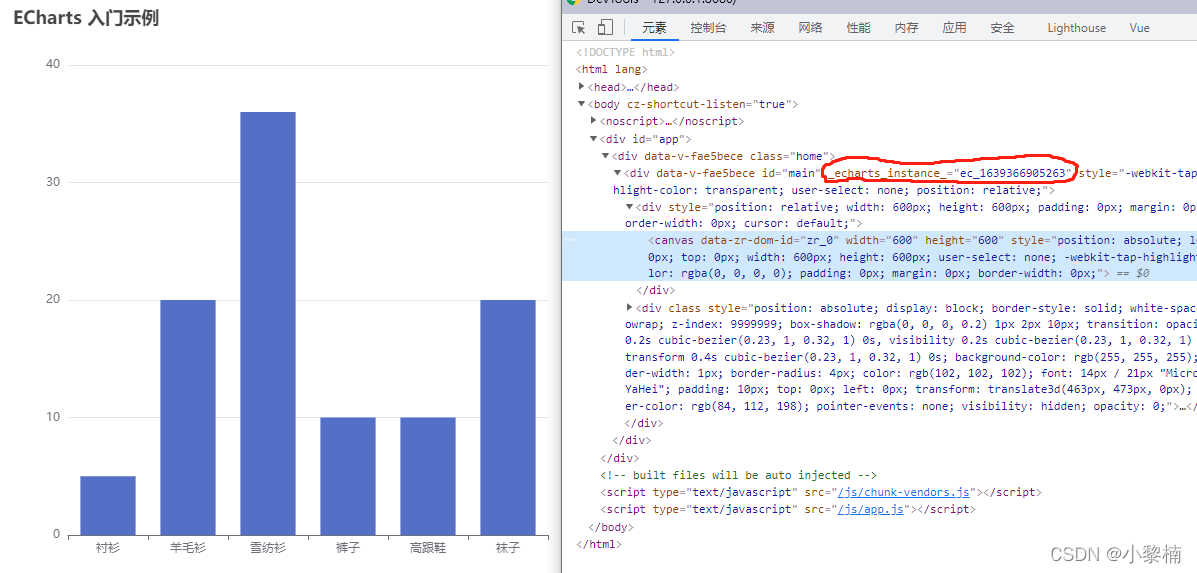Select the canvas zr_0 element row
The width and height of the screenshot is (1197, 573).
(x=879, y=256)
